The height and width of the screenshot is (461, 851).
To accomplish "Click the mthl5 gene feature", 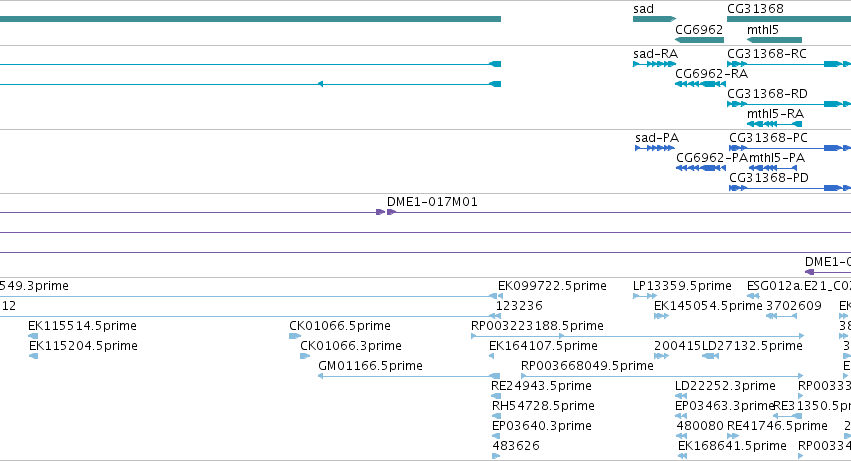I will click(x=774, y=40).
